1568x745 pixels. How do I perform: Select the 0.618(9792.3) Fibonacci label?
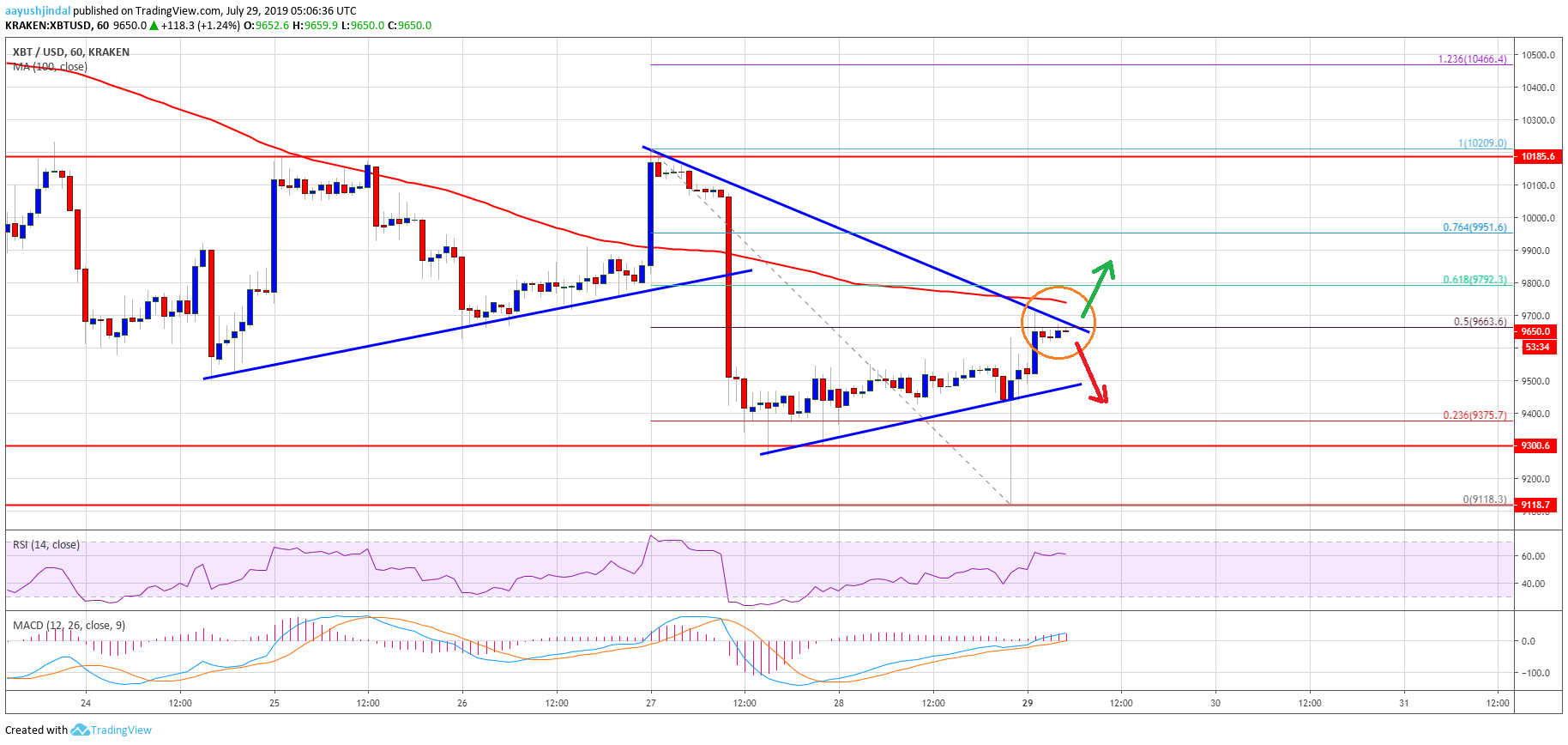click(1475, 280)
